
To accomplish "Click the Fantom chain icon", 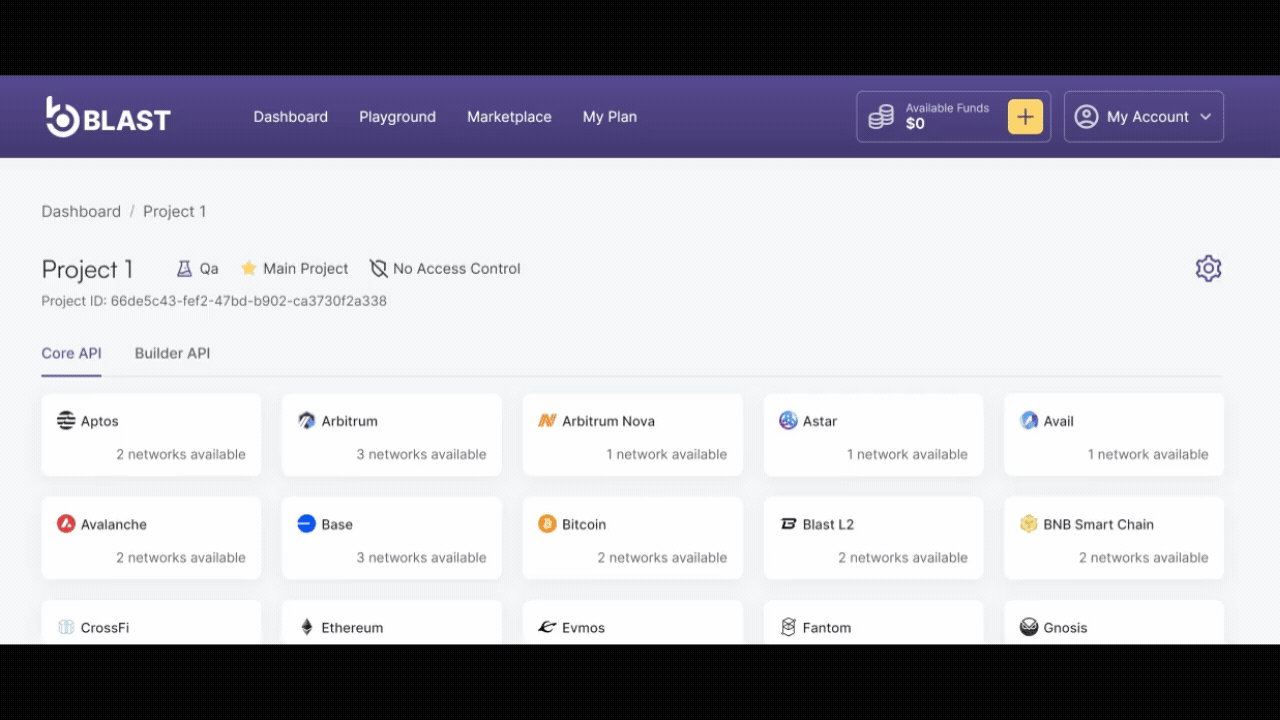I will 788,627.
